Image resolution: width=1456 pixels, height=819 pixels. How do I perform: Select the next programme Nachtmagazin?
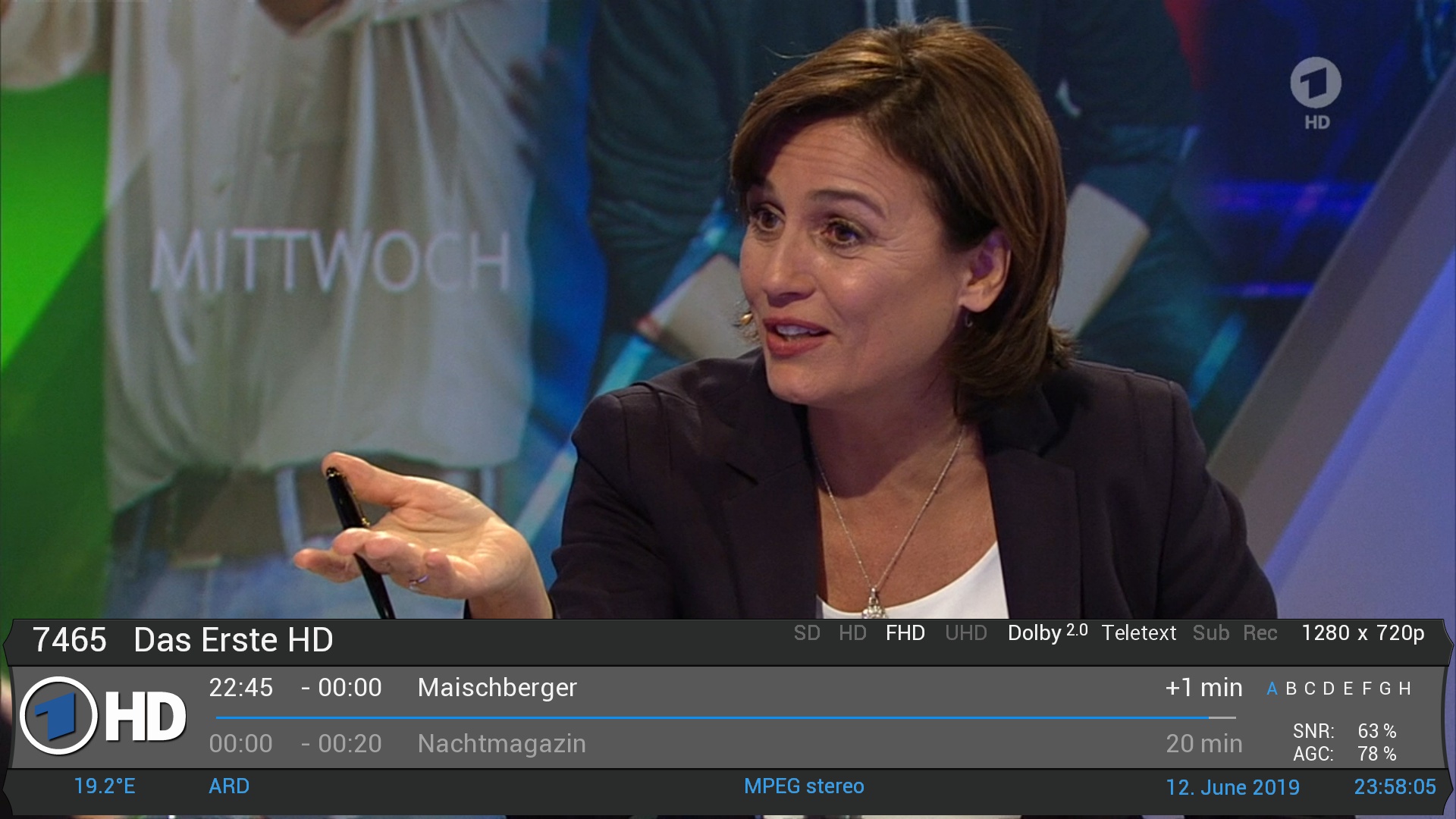502,744
